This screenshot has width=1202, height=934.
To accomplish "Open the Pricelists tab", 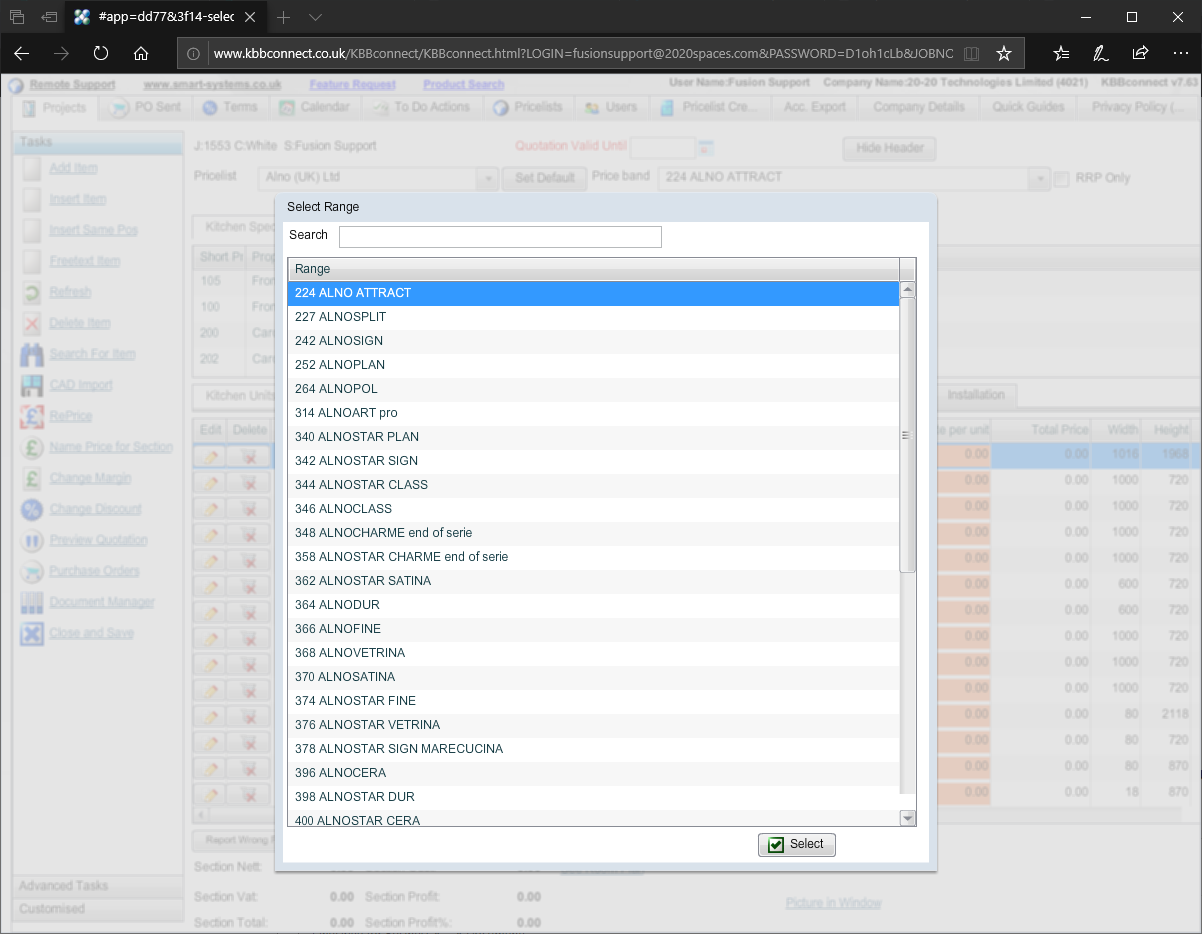I will [528, 107].
